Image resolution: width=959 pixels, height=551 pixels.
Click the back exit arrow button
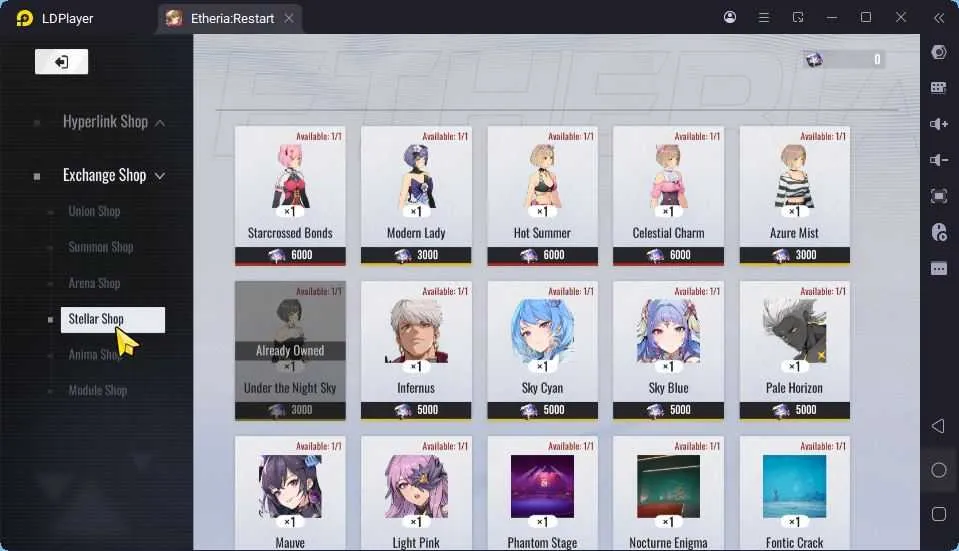61,62
